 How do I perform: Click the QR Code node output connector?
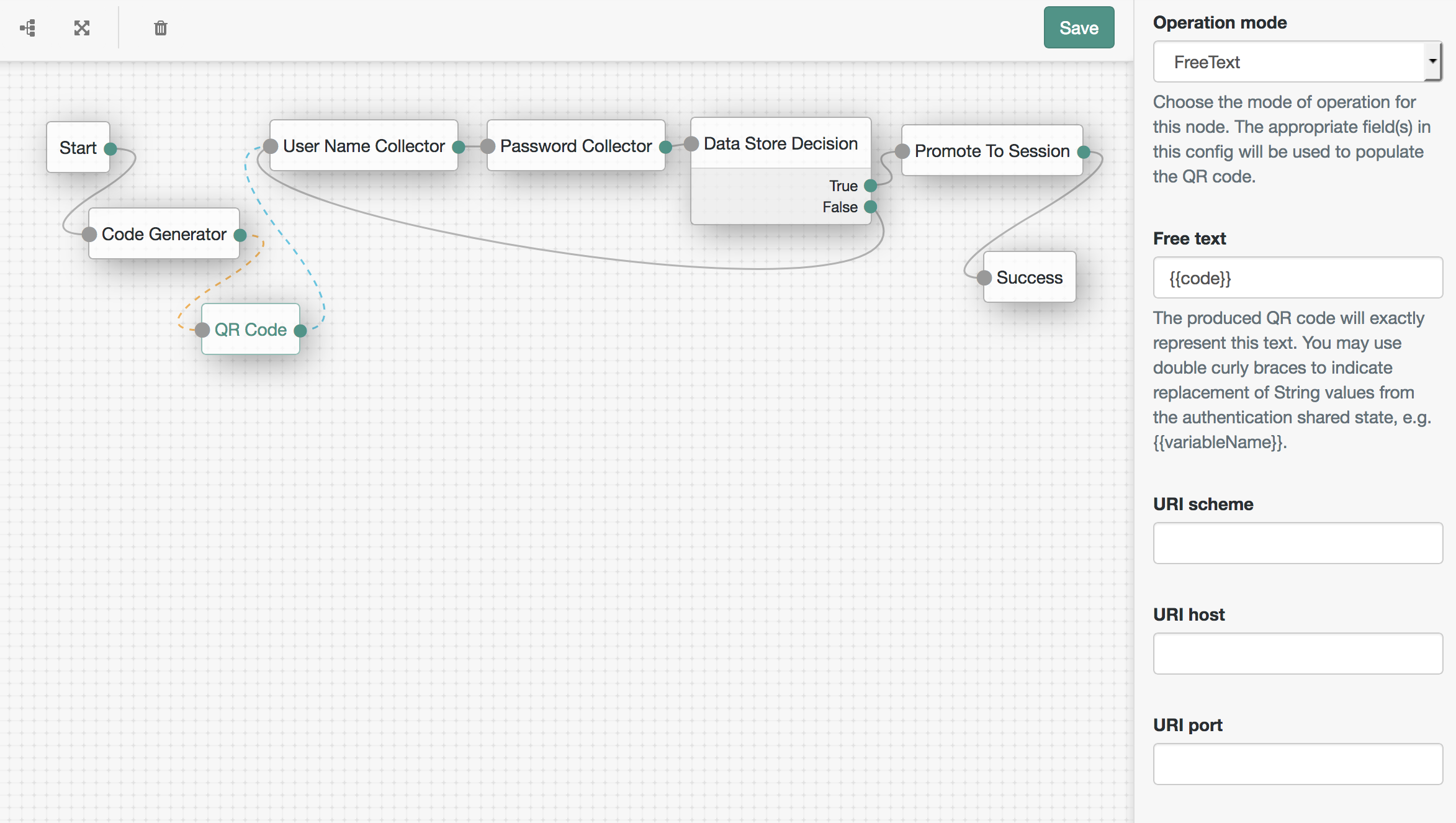[x=300, y=331]
